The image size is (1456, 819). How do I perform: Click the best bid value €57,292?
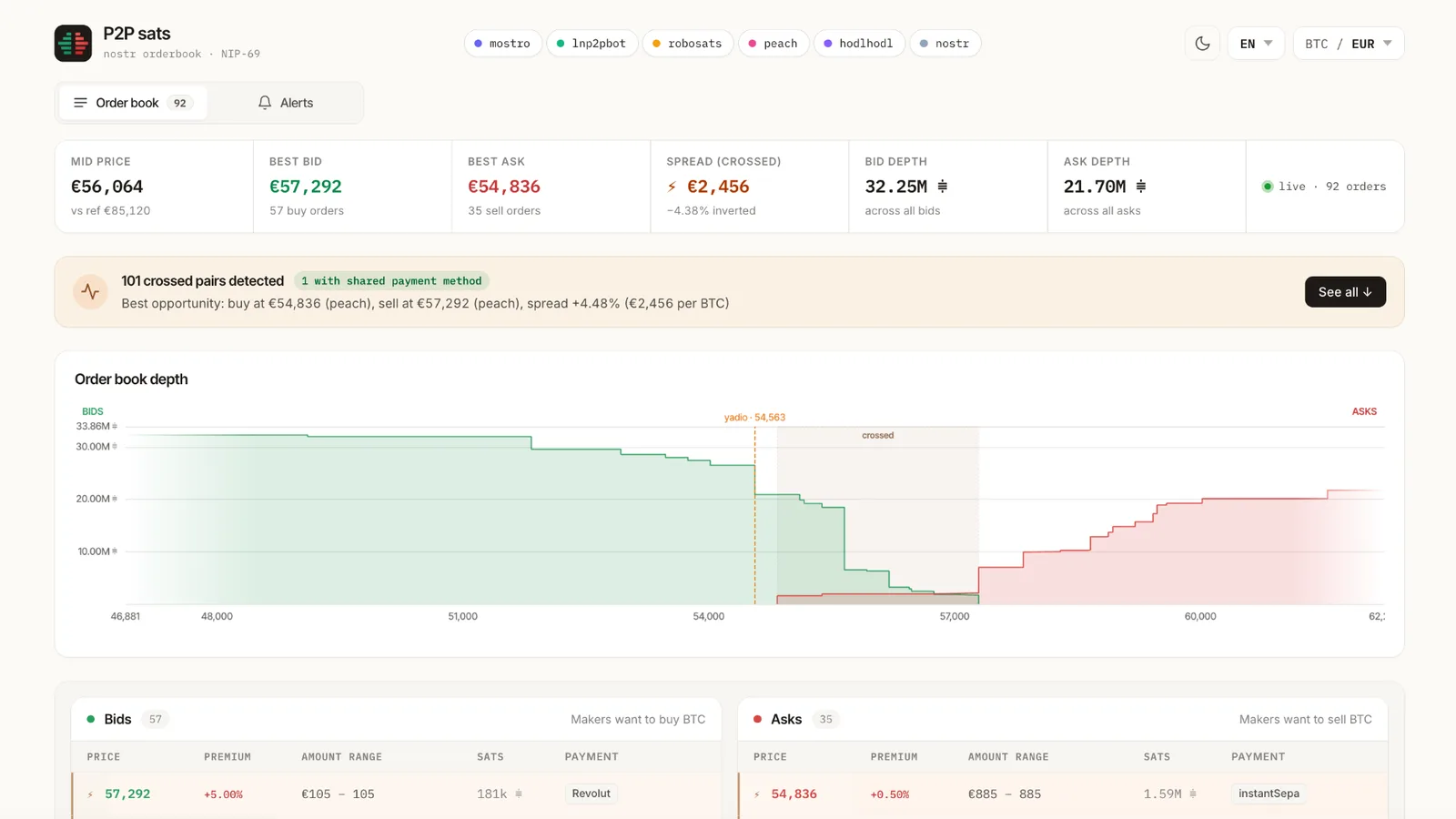[x=306, y=187]
